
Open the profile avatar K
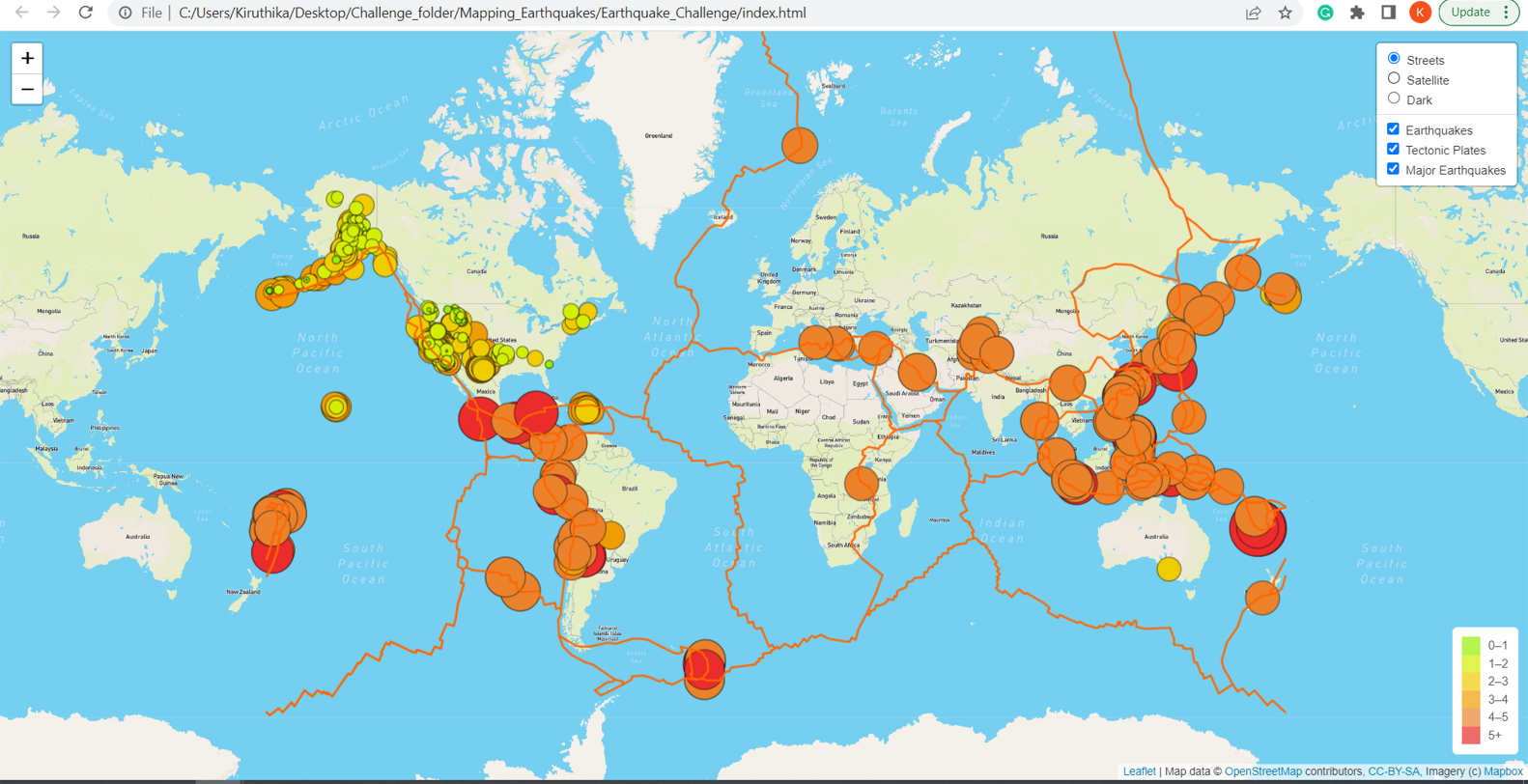point(1420,13)
